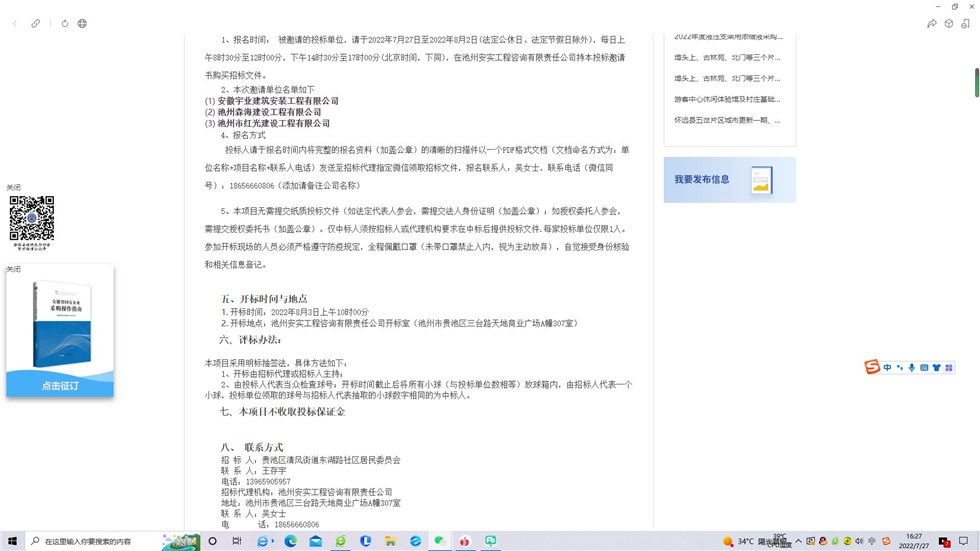Click the cube icon at top right
The width and height of the screenshot is (980, 551).
pyautogui.click(x=948, y=23)
